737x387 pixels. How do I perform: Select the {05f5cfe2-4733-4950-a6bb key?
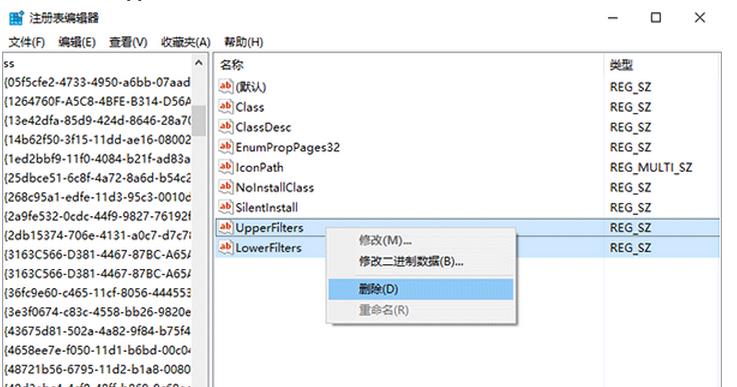click(97, 82)
